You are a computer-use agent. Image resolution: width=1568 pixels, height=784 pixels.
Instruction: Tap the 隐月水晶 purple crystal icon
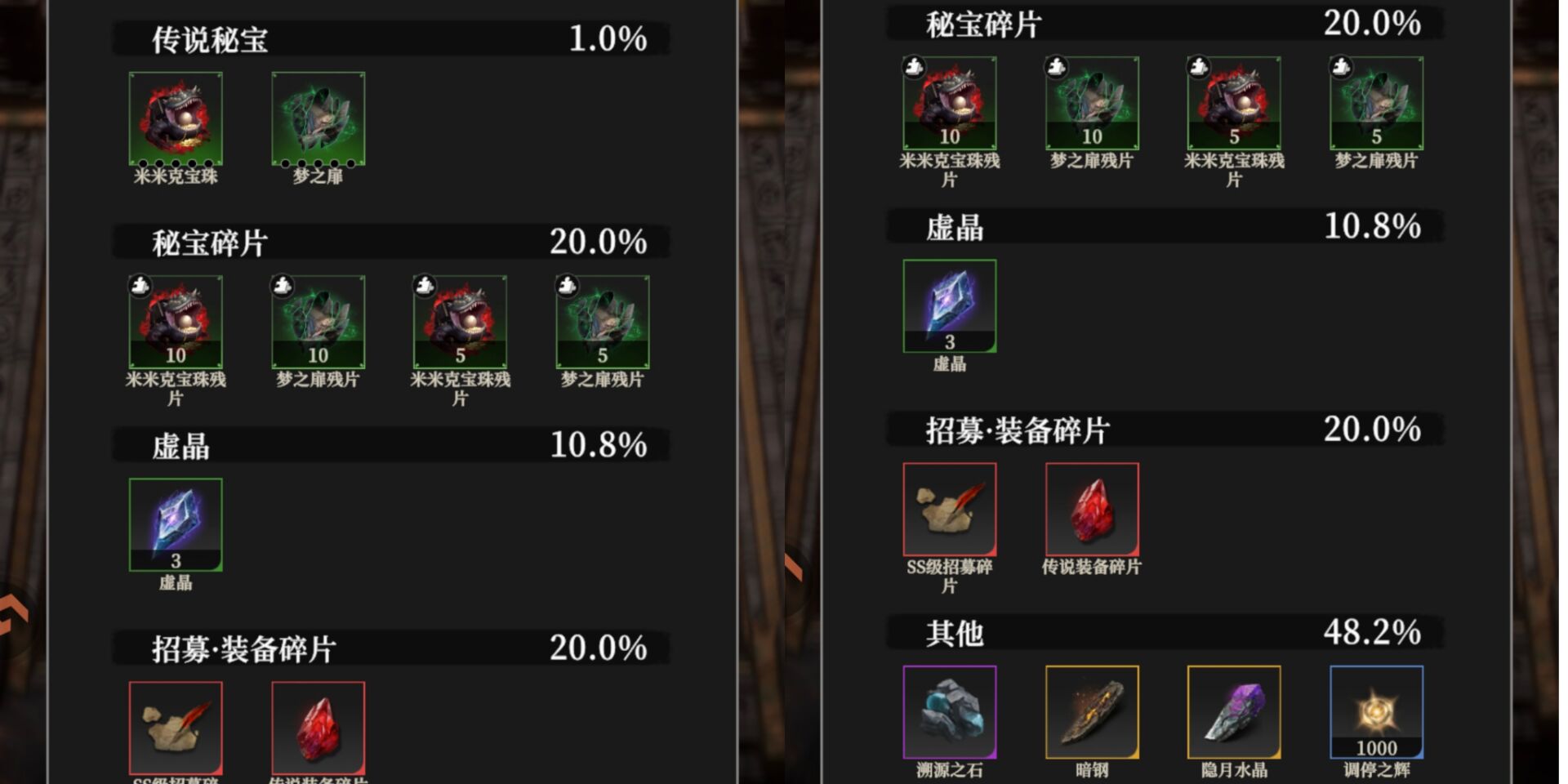point(1234,712)
